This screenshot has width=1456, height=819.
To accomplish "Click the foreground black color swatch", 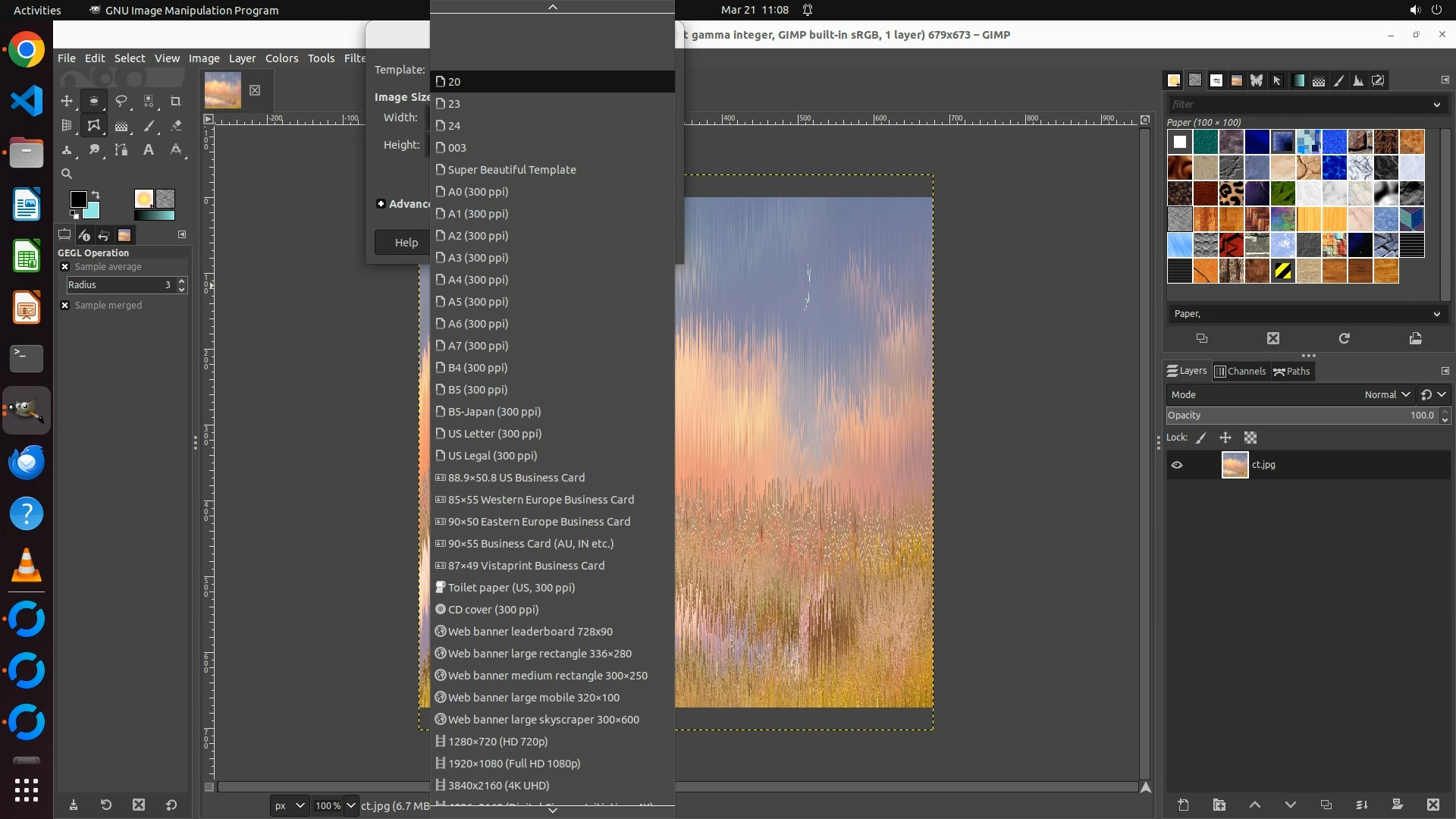I will coord(78,199).
